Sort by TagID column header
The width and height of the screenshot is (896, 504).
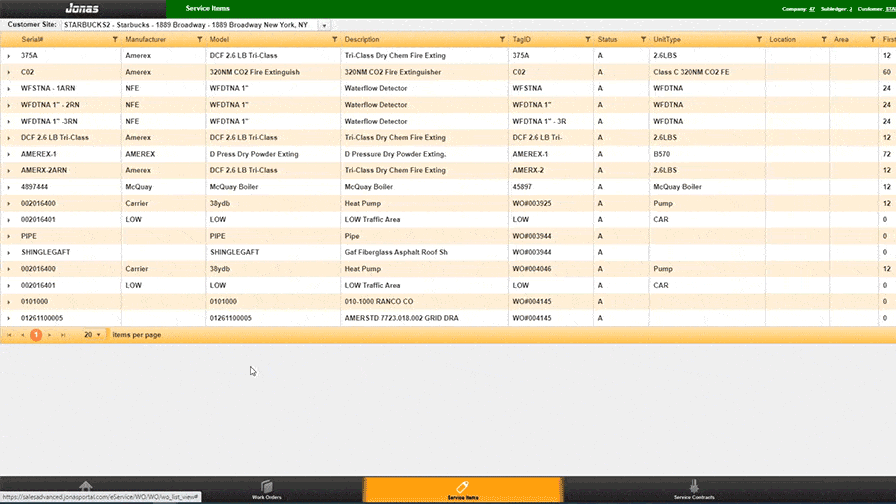[x=522, y=39]
